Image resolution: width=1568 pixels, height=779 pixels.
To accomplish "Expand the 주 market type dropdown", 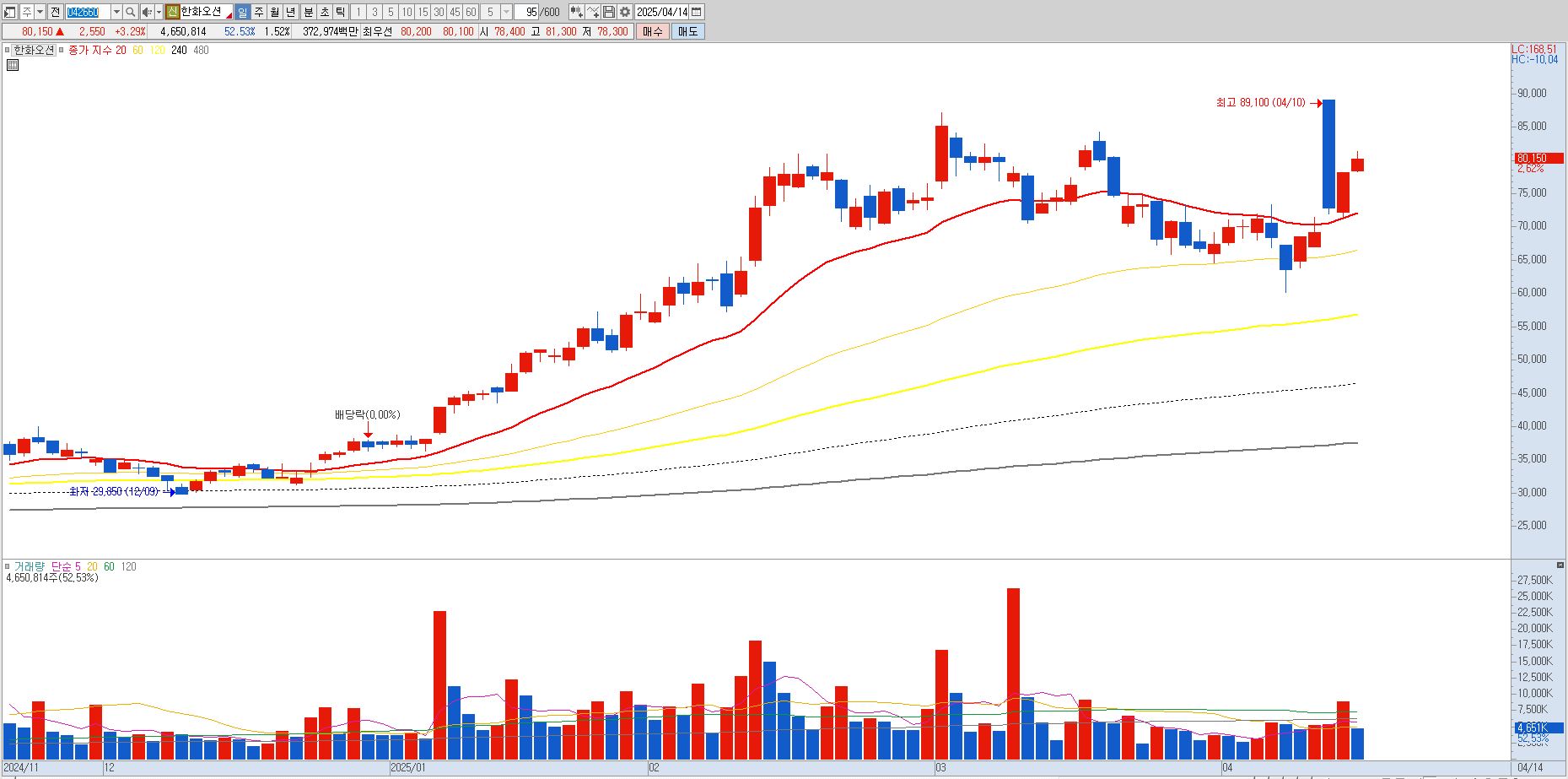I will (x=40, y=12).
